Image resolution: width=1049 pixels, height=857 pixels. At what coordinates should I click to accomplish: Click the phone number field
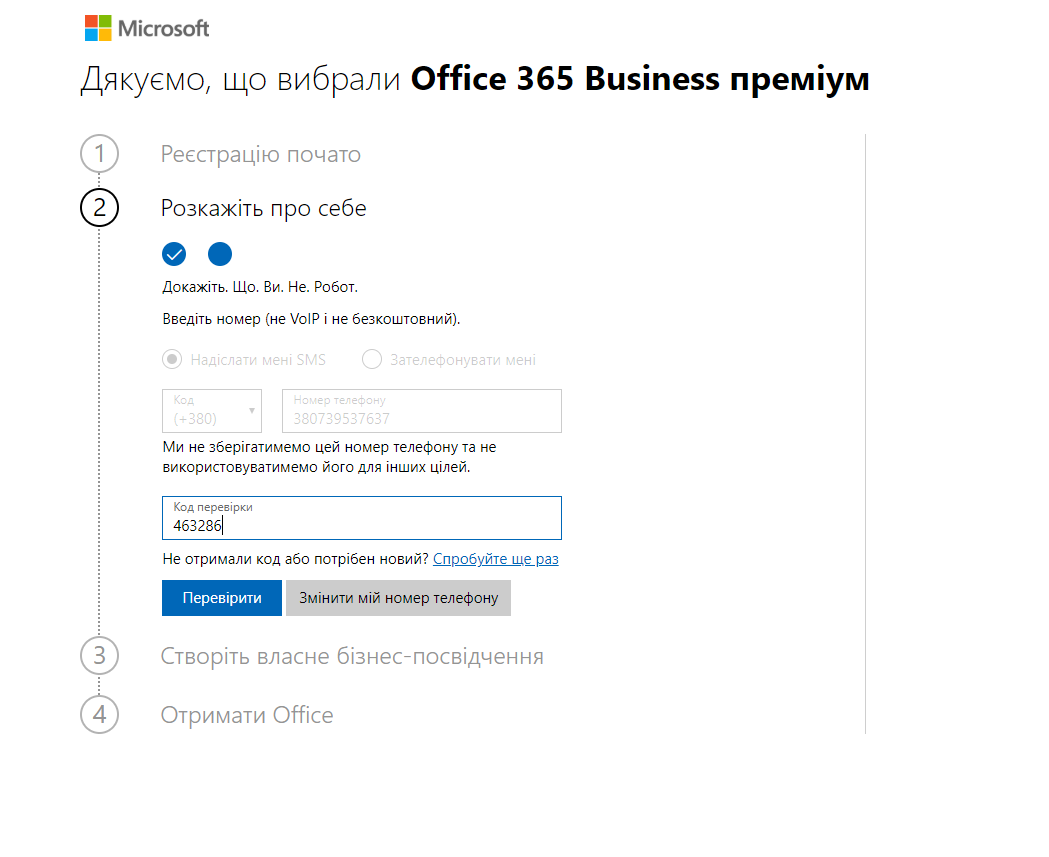tap(422, 411)
